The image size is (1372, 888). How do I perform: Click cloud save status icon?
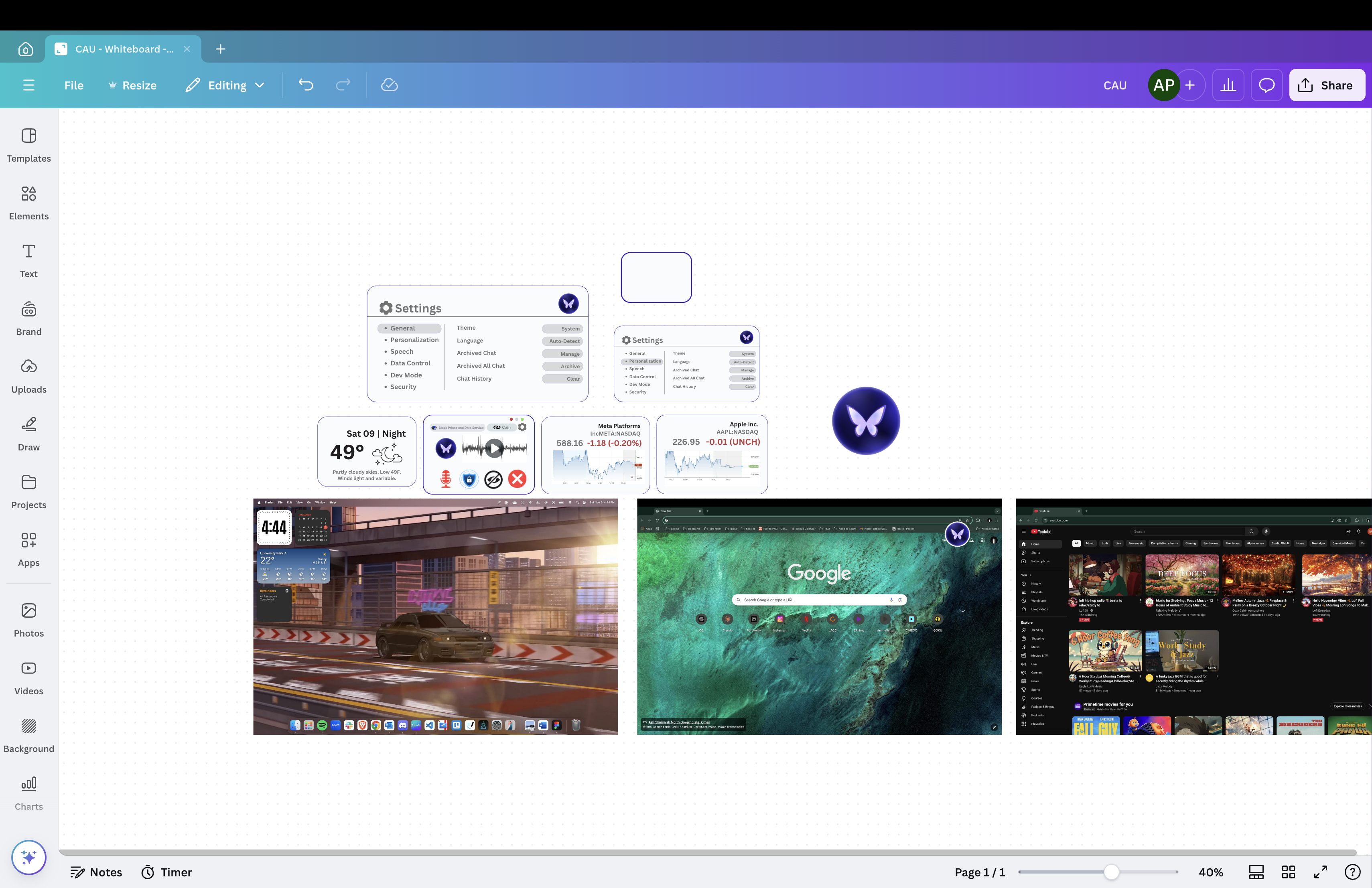[x=389, y=85]
